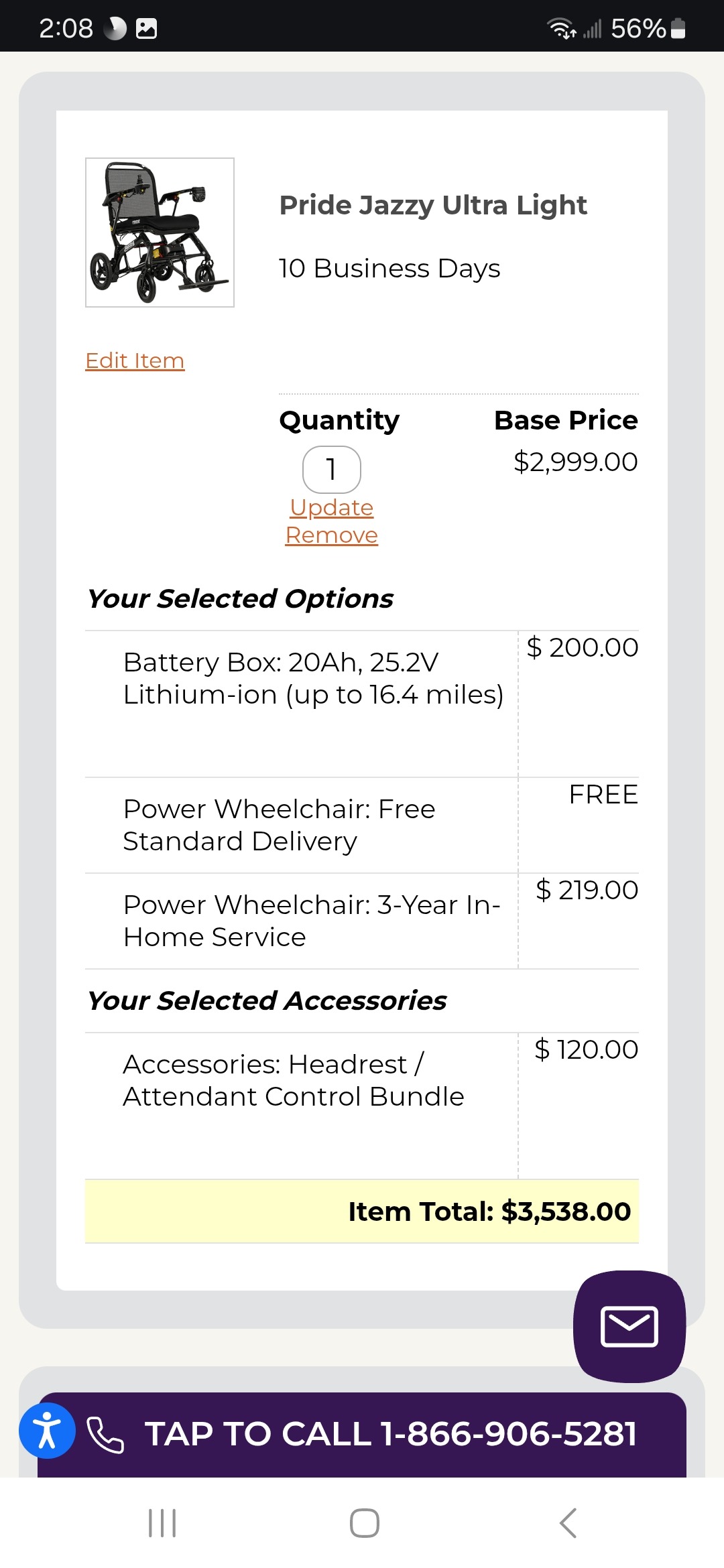Tap the phone handset icon
This screenshot has width=724, height=1568.
pyautogui.click(x=105, y=1435)
